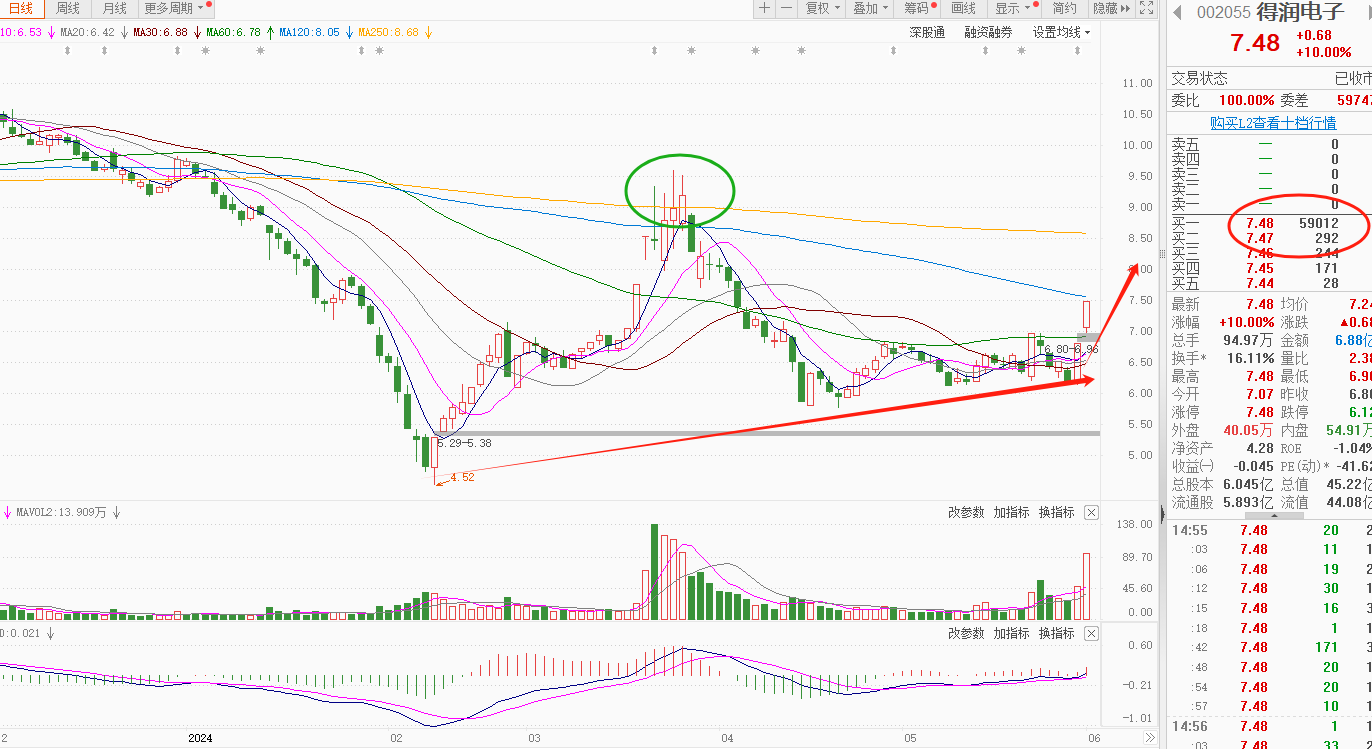This screenshot has height=749, width=1372.
Task: Click the 换手 16.11% value
Action: coord(1252,358)
